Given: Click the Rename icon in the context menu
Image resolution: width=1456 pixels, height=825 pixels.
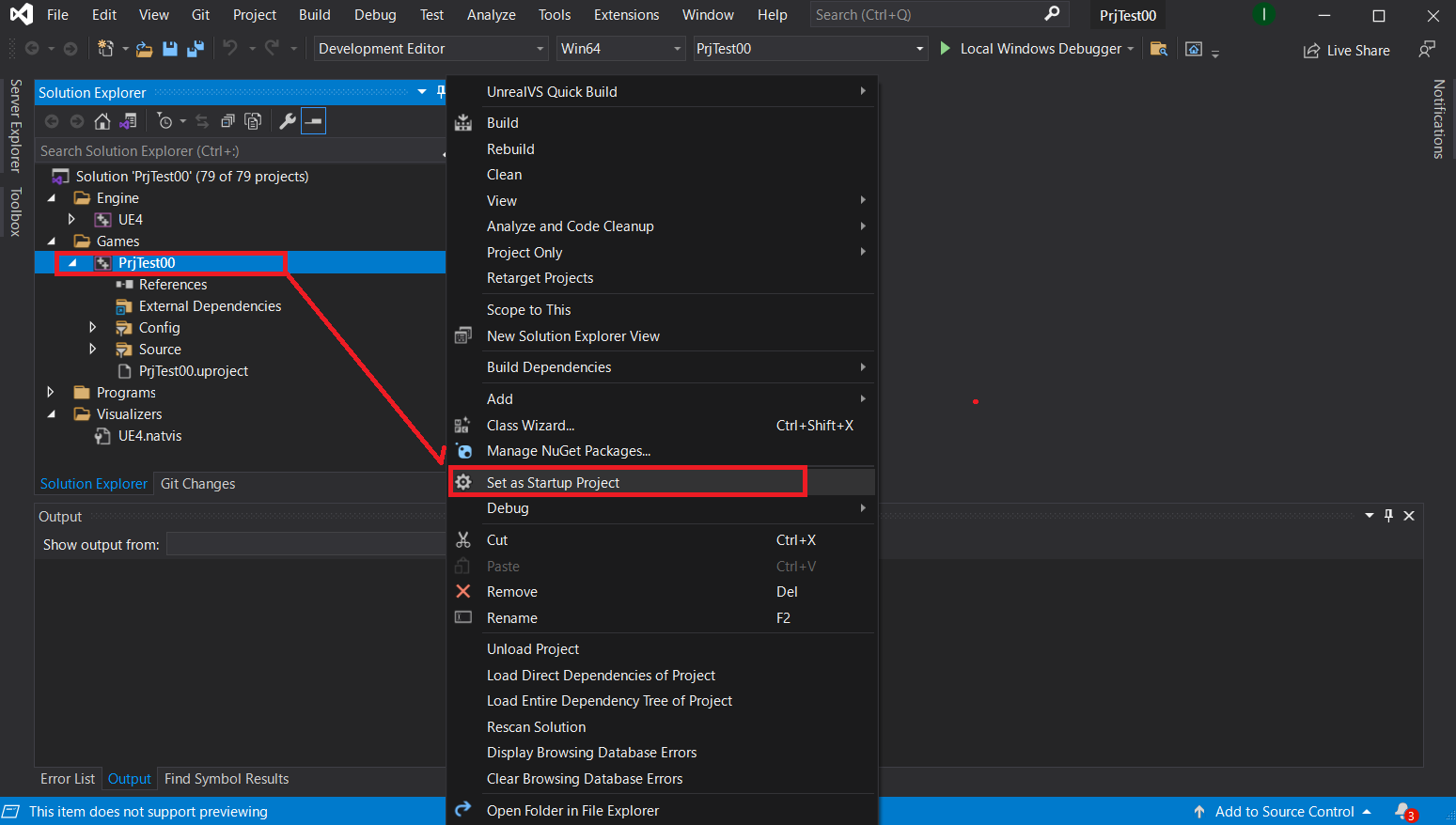Looking at the screenshot, I should (463, 617).
